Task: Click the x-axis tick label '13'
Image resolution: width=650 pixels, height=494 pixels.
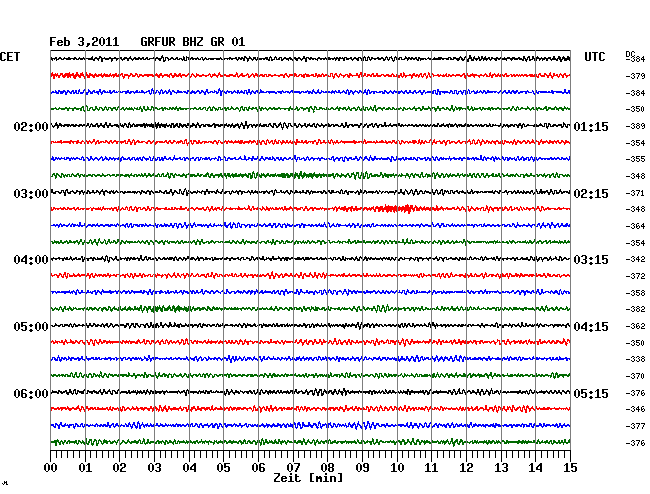Action: [x=501, y=468]
